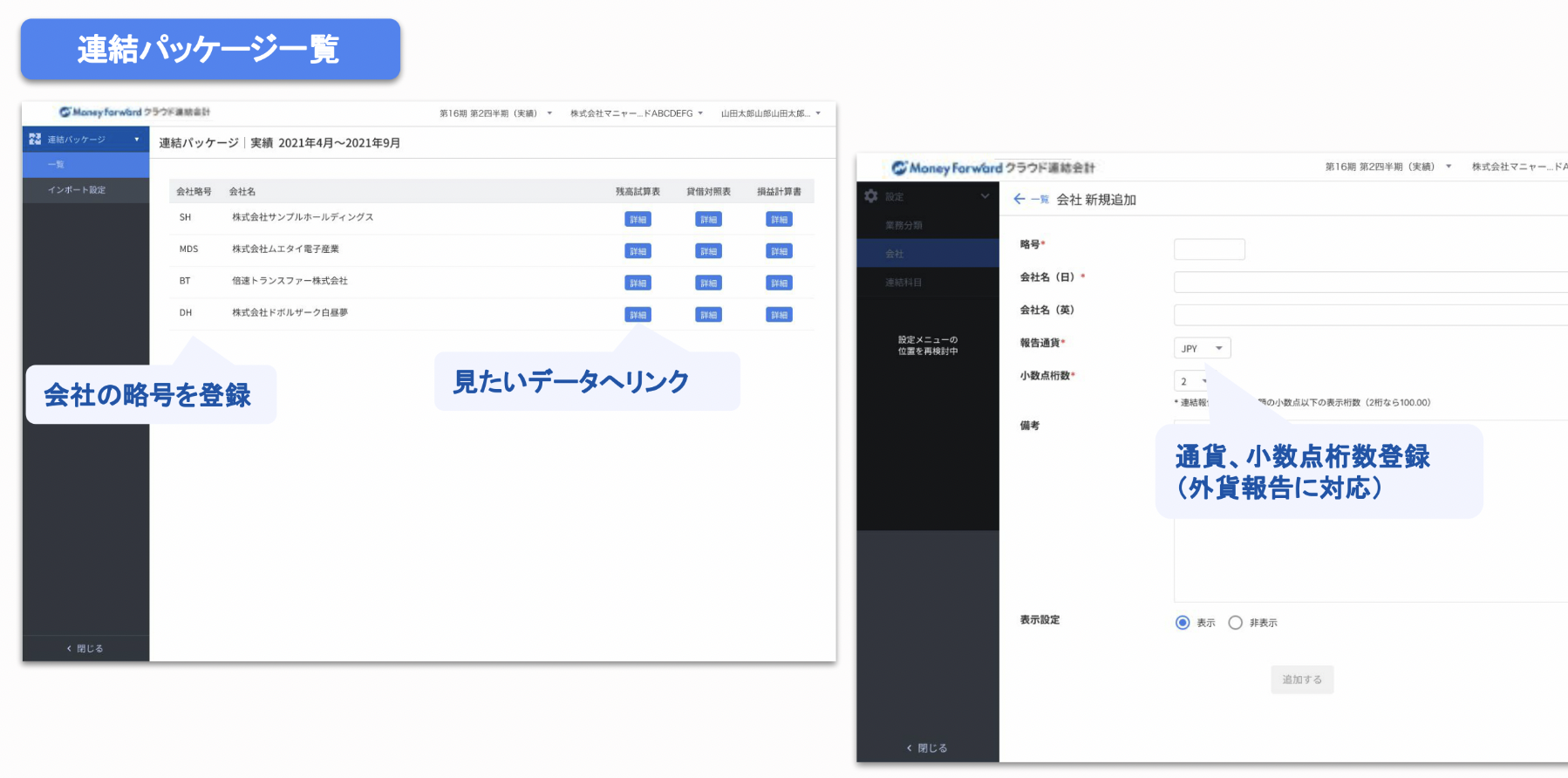Expand the 連結パッケージ sidebar menu arrow
The height and width of the screenshot is (778, 1568).
click(137, 140)
